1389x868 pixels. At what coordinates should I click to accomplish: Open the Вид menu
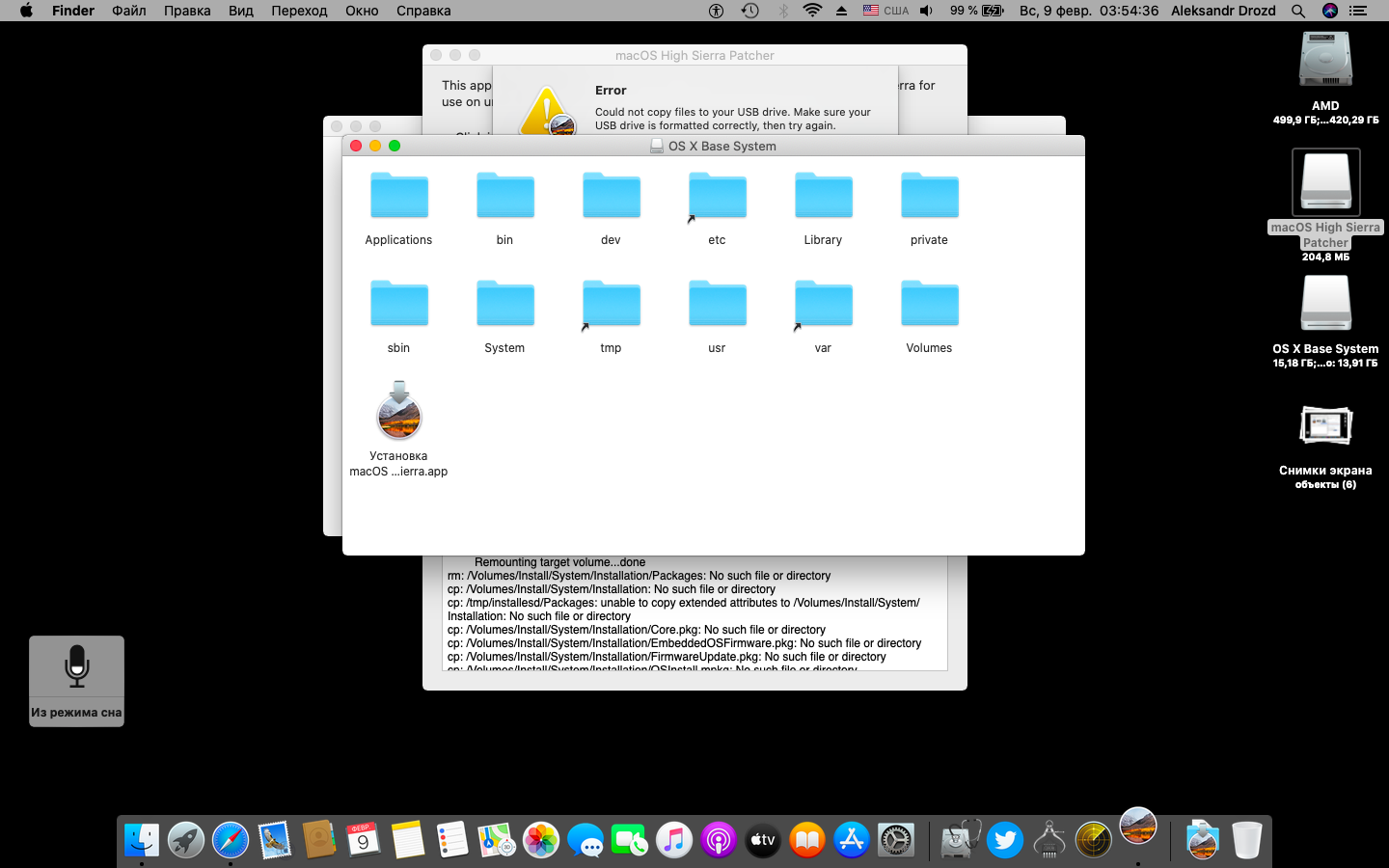point(241,11)
